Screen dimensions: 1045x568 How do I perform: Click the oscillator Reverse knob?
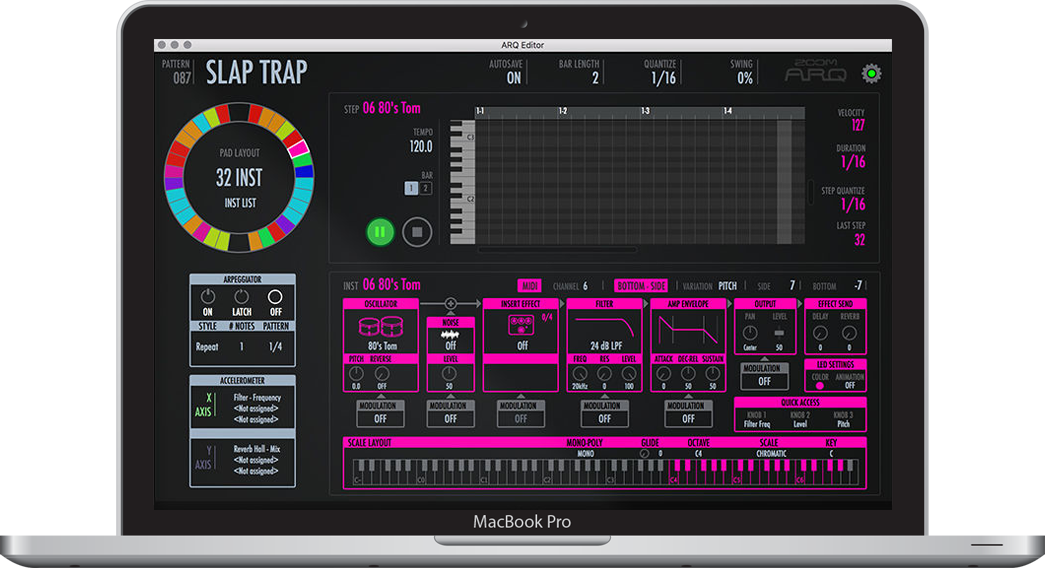(381, 373)
